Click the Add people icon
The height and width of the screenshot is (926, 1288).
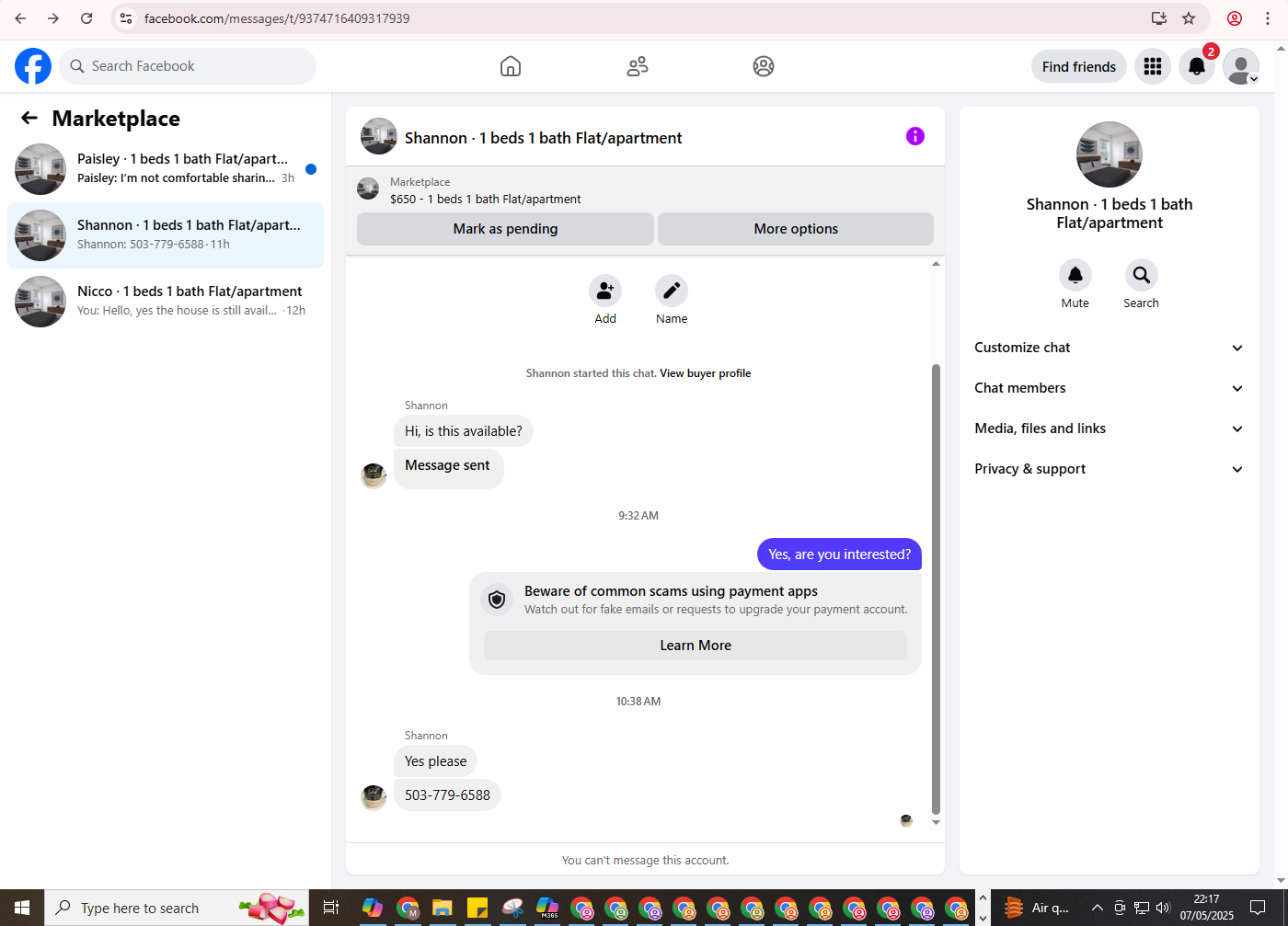pyautogui.click(x=605, y=291)
